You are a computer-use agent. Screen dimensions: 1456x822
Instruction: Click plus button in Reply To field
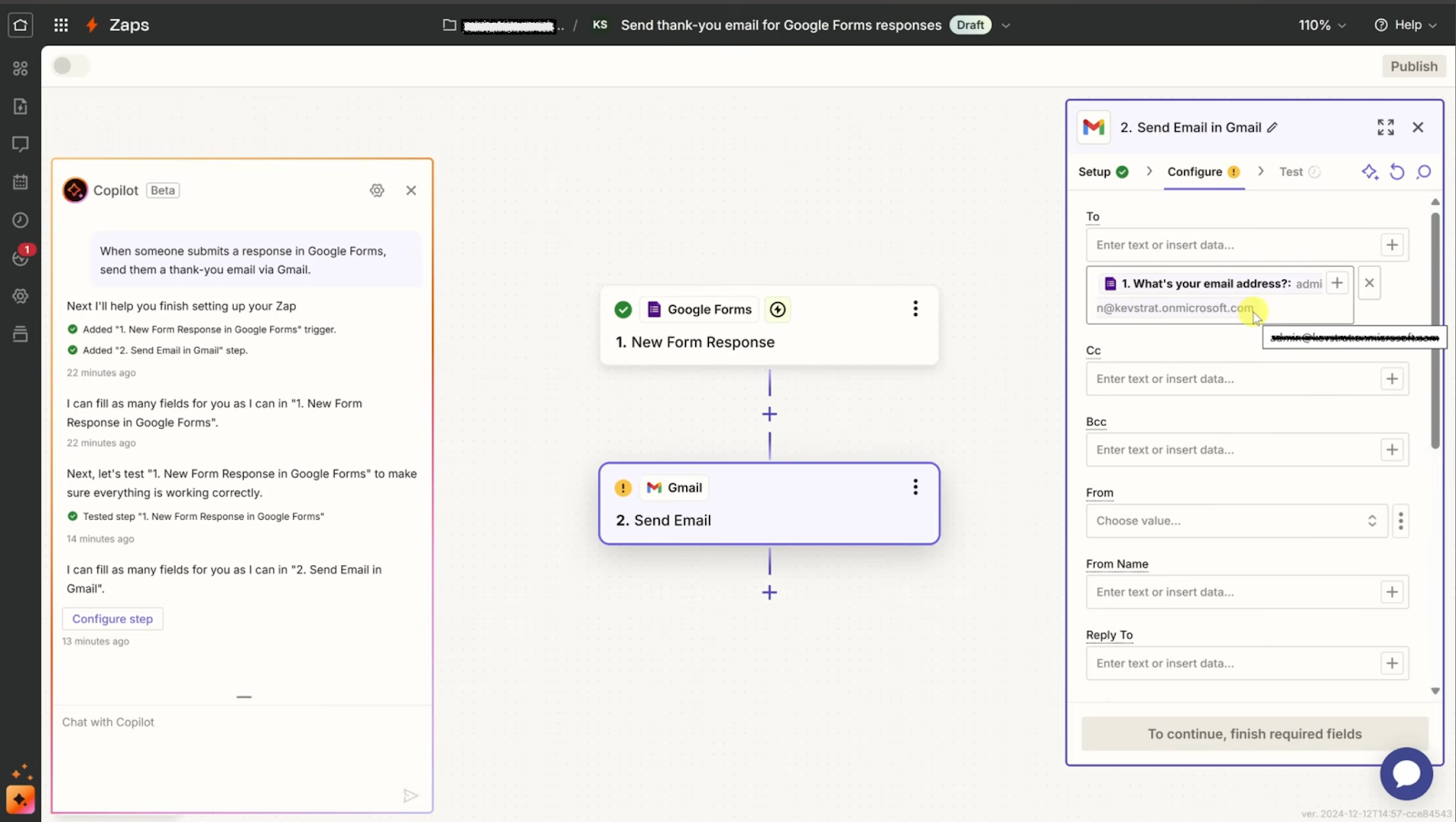1391,664
